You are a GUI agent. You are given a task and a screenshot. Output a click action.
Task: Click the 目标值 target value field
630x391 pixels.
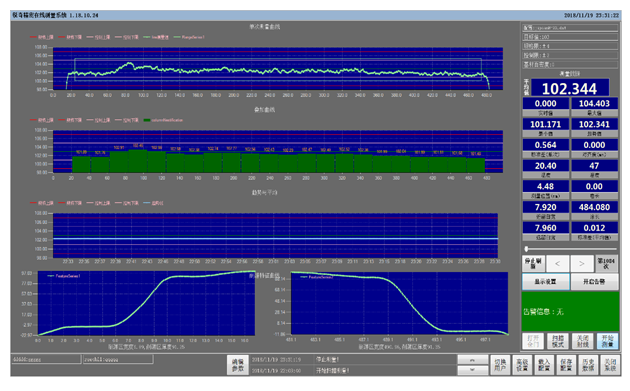[x=570, y=37]
